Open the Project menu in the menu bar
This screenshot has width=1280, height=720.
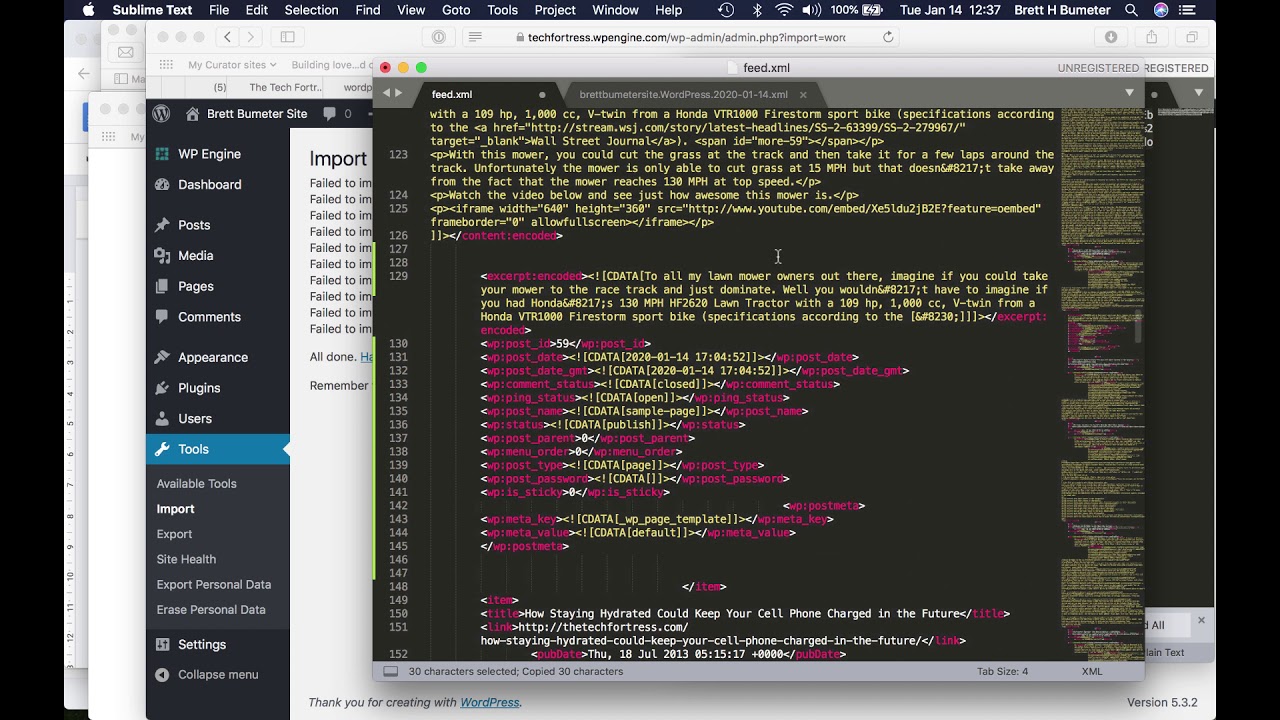click(x=555, y=10)
